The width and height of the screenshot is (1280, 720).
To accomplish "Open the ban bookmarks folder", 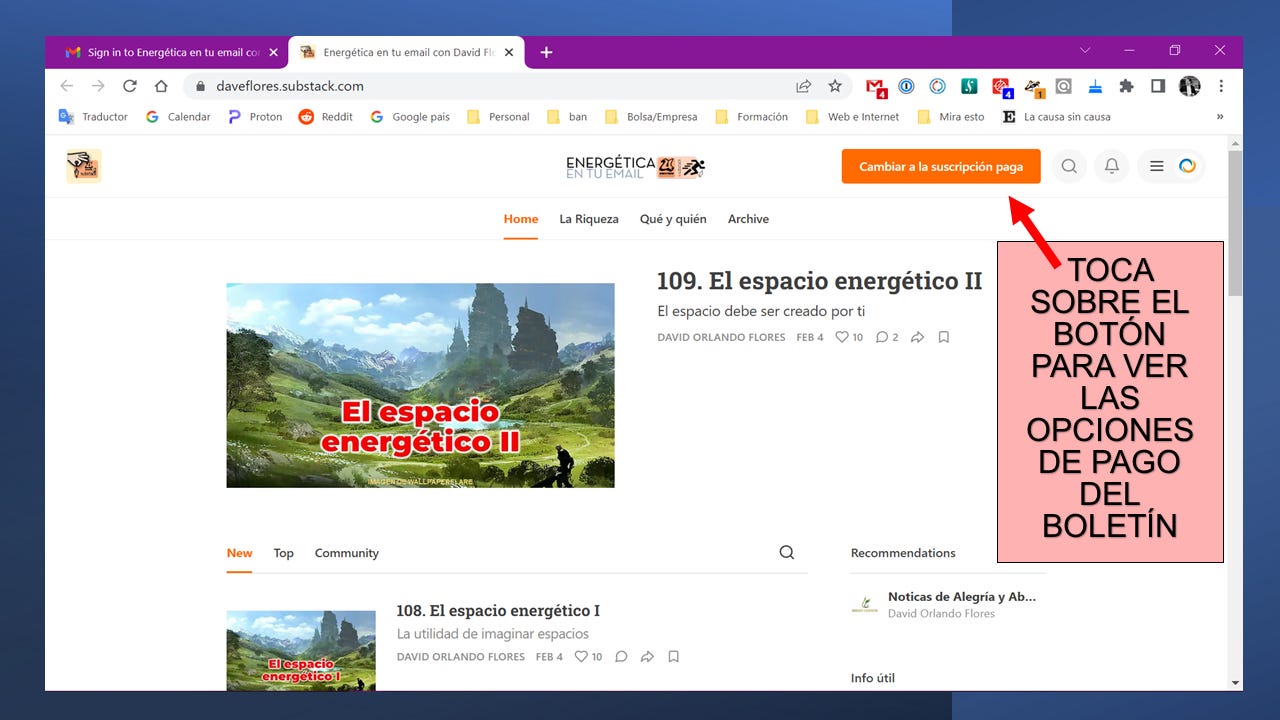I will click(567, 117).
